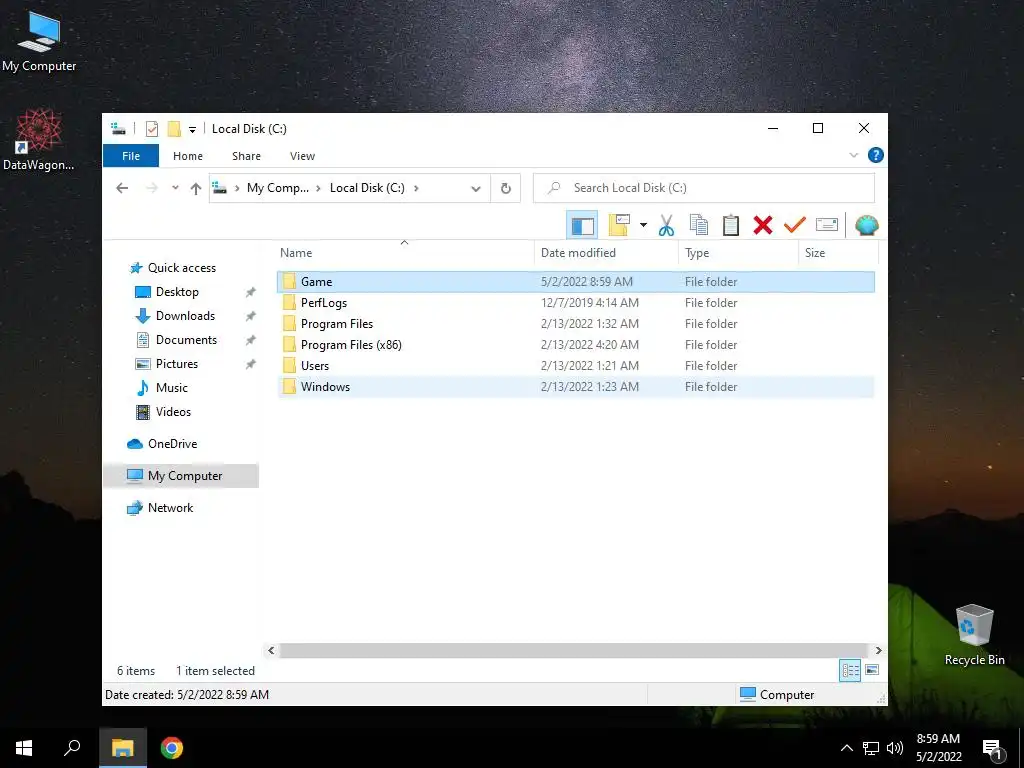This screenshot has width=1024, height=768.
Task: Sort by the Type column header
Action: point(739,253)
